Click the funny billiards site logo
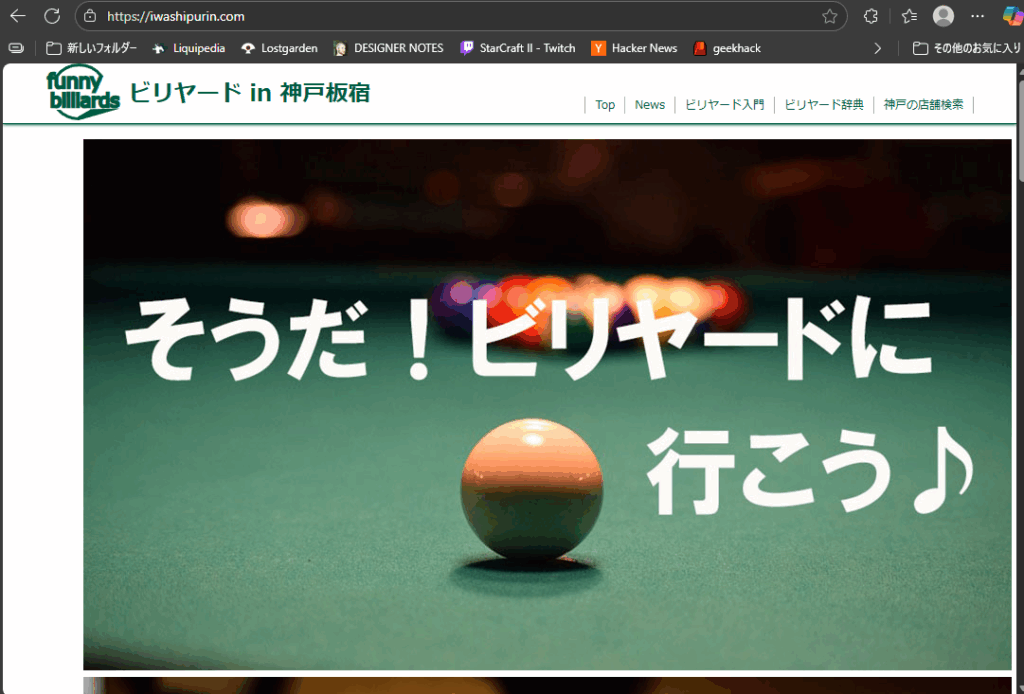The width and height of the screenshot is (1024, 694). pos(83,94)
